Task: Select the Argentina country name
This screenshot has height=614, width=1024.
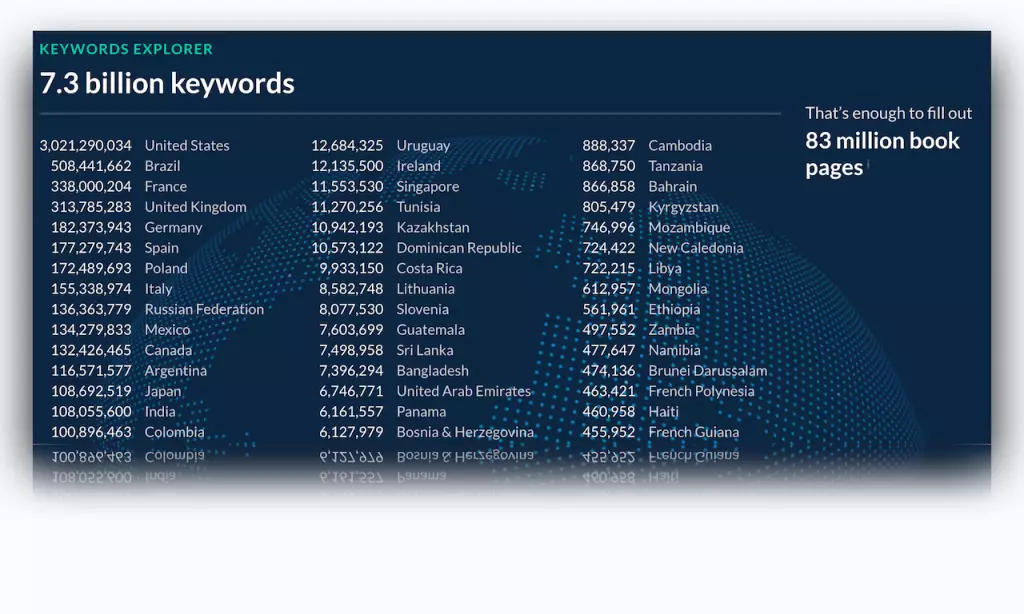Action: [x=175, y=370]
